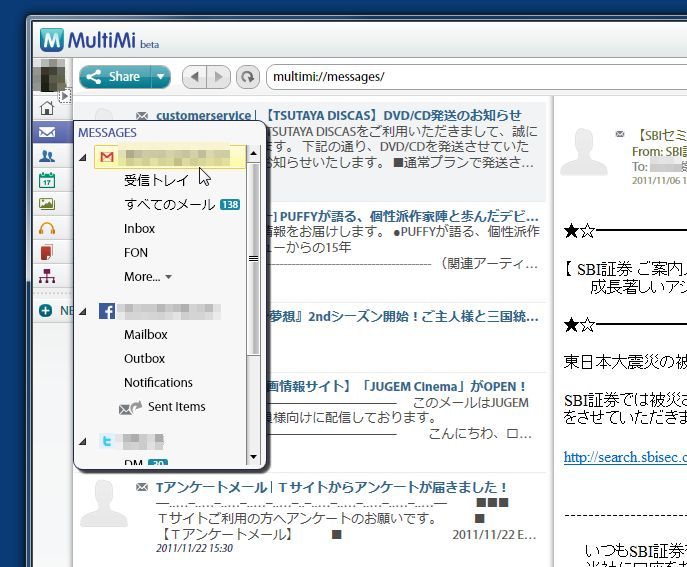Click the multimi://messages/ address field

(476, 77)
